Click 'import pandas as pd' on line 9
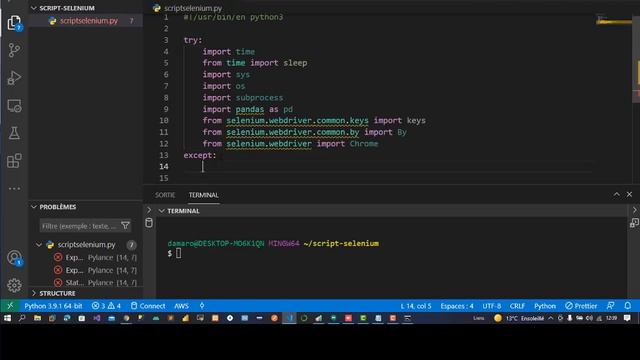This screenshot has height=360, width=640. coord(247,109)
